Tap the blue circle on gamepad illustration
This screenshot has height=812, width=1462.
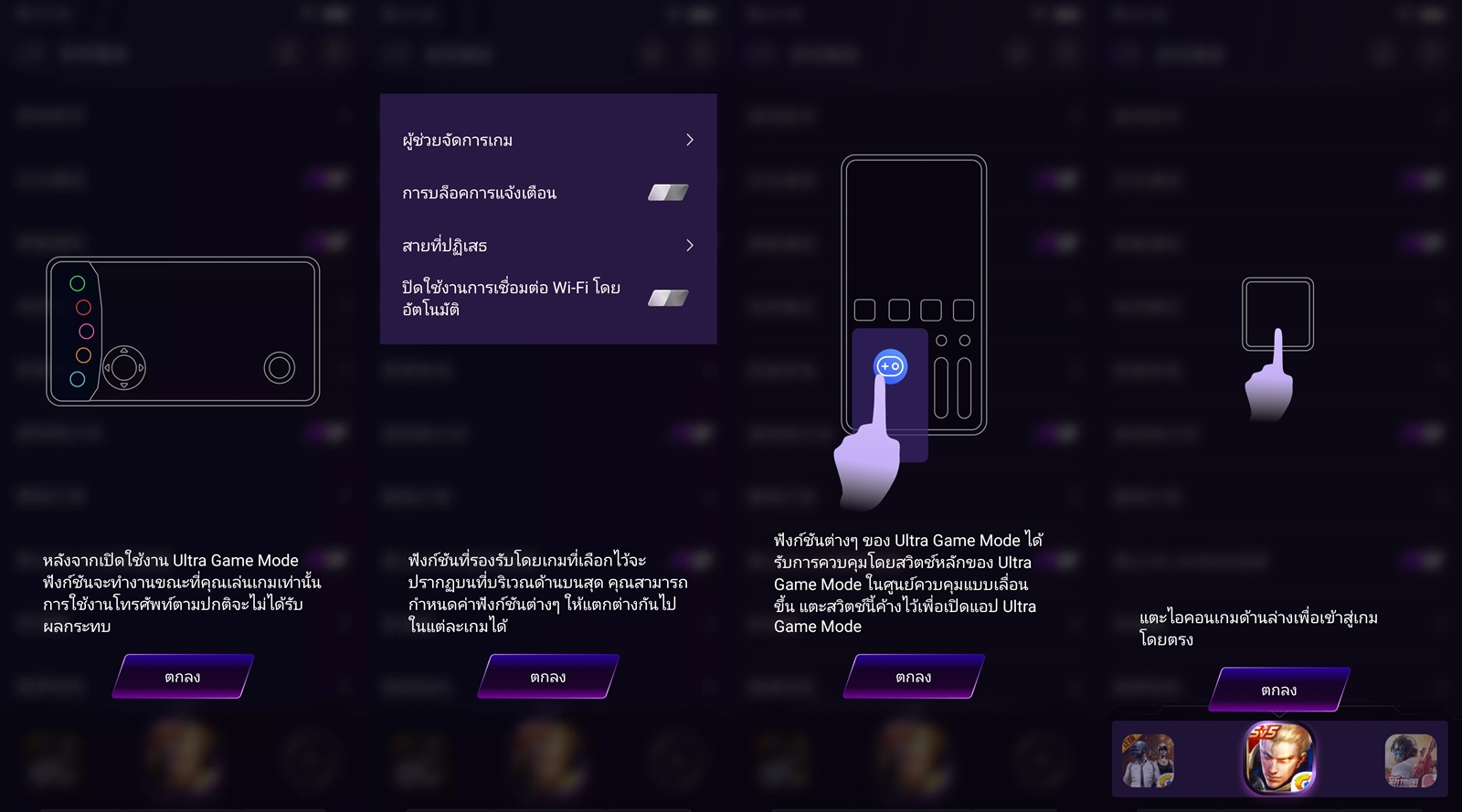coord(78,379)
